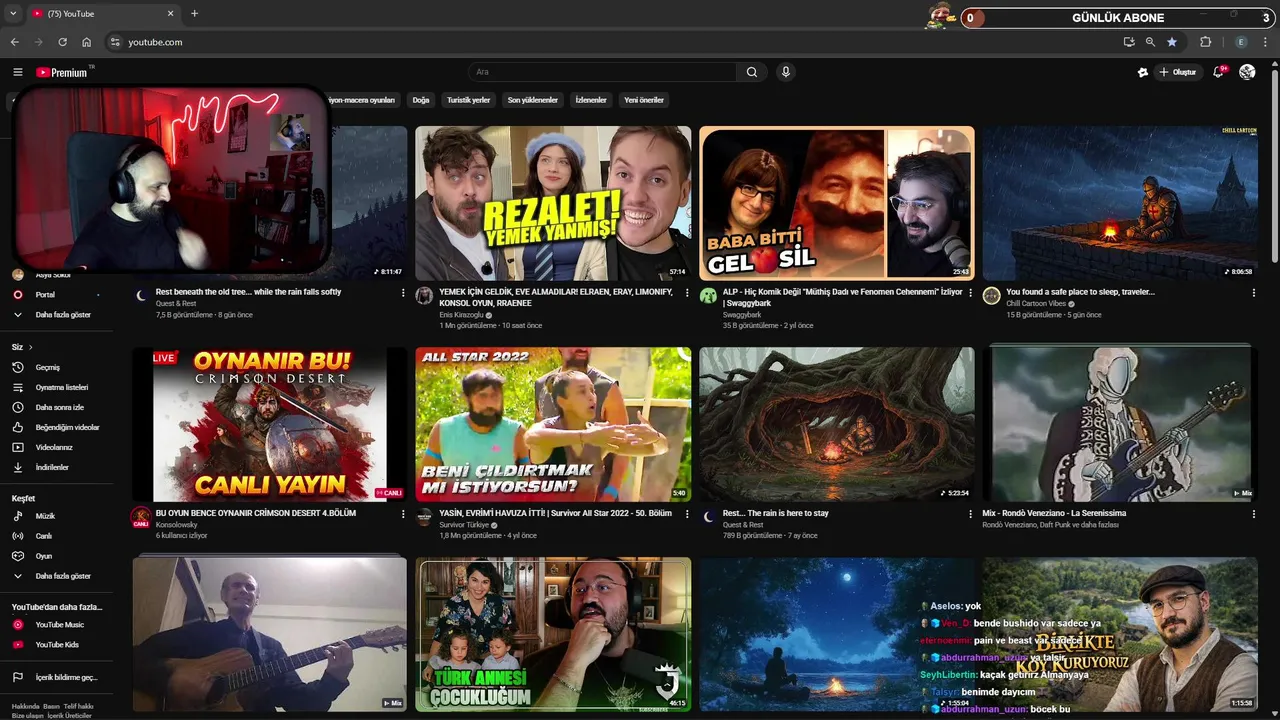Start voice search with the microphone
1280x720 pixels.
pos(786,72)
